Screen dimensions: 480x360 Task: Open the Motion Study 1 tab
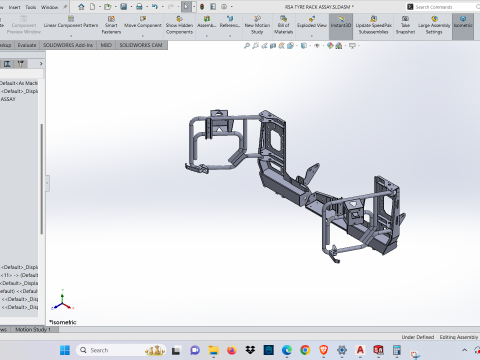click(x=33, y=329)
